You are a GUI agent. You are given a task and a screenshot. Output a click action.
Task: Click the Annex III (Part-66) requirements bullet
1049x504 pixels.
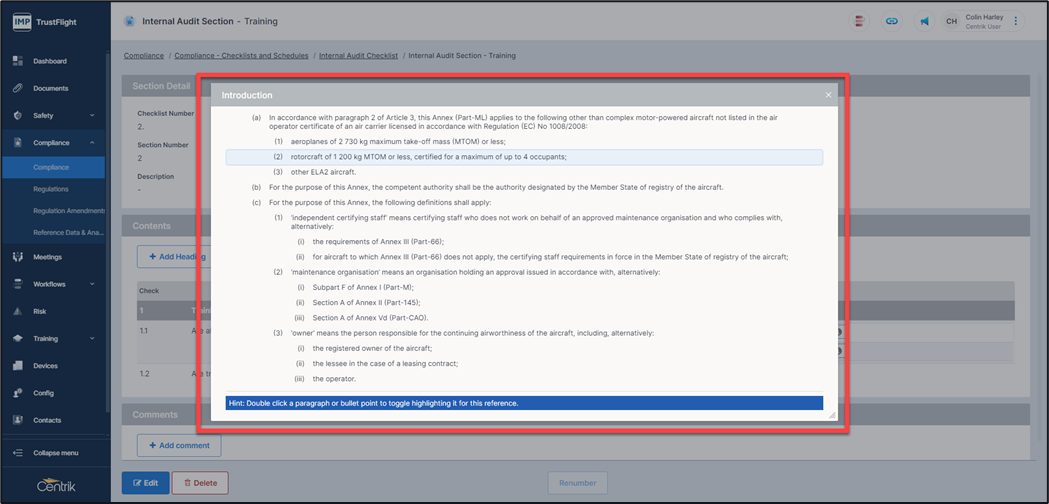(x=378, y=242)
